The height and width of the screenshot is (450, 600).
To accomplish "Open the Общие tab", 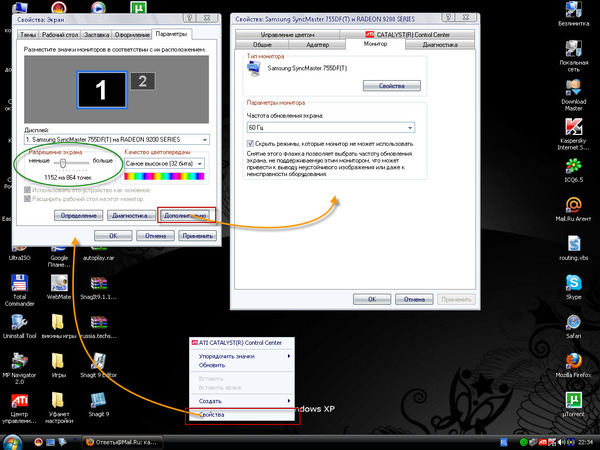I will 262,45.
